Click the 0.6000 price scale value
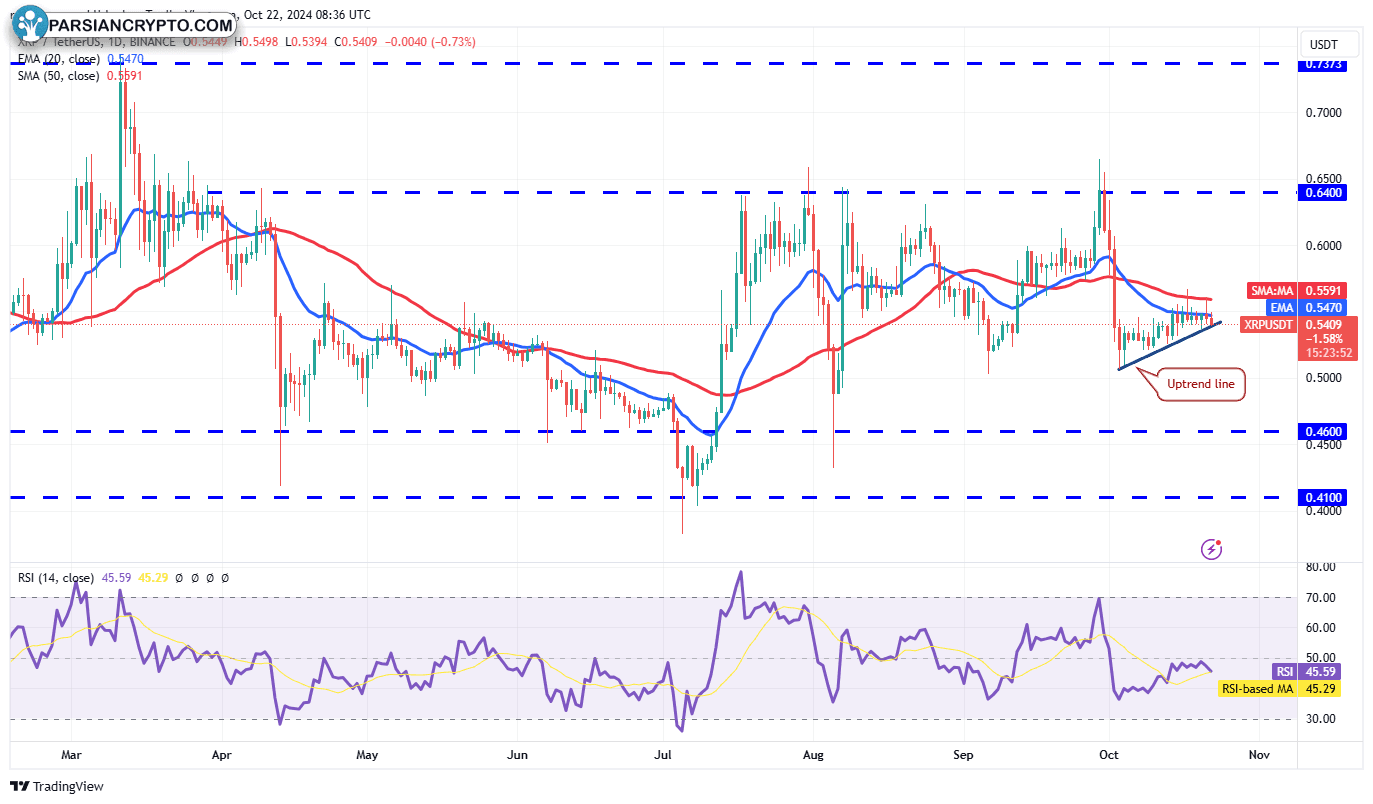This screenshot has height=804, width=1373. (1323, 245)
